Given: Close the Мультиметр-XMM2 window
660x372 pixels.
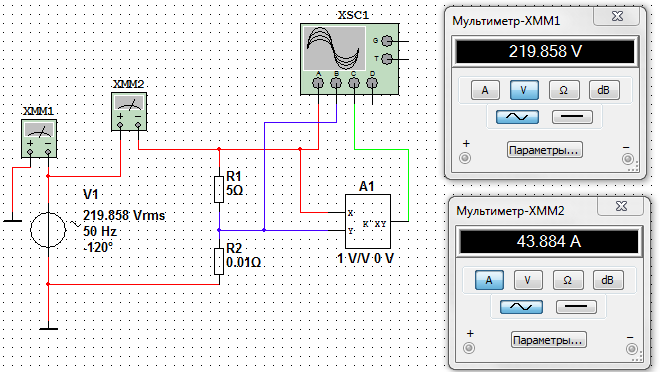Looking at the screenshot, I should tap(621, 206).
